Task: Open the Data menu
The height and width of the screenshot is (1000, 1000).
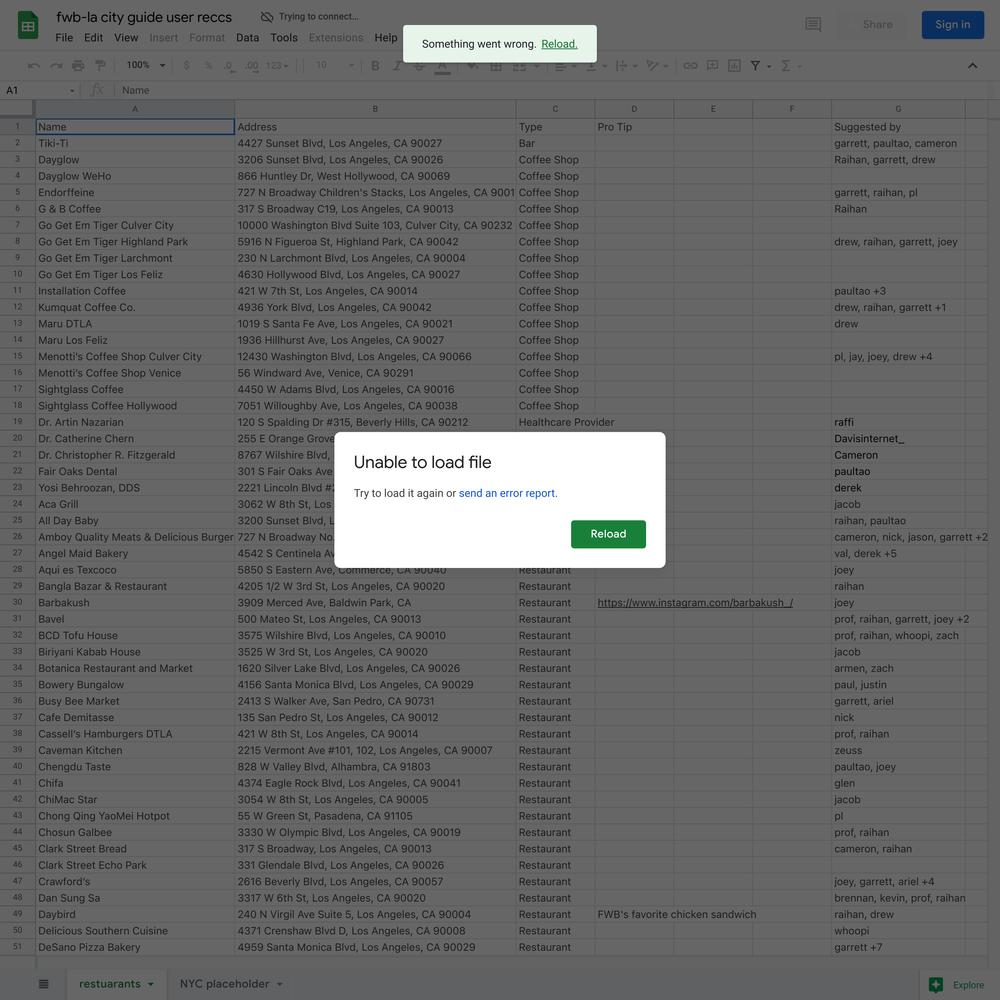Action: tap(247, 38)
